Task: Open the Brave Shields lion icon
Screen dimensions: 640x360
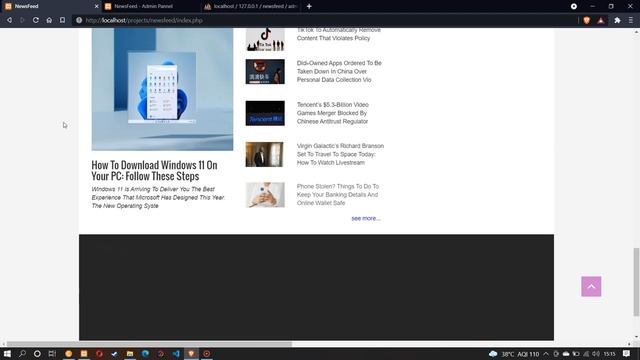Action: tap(587, 20)
